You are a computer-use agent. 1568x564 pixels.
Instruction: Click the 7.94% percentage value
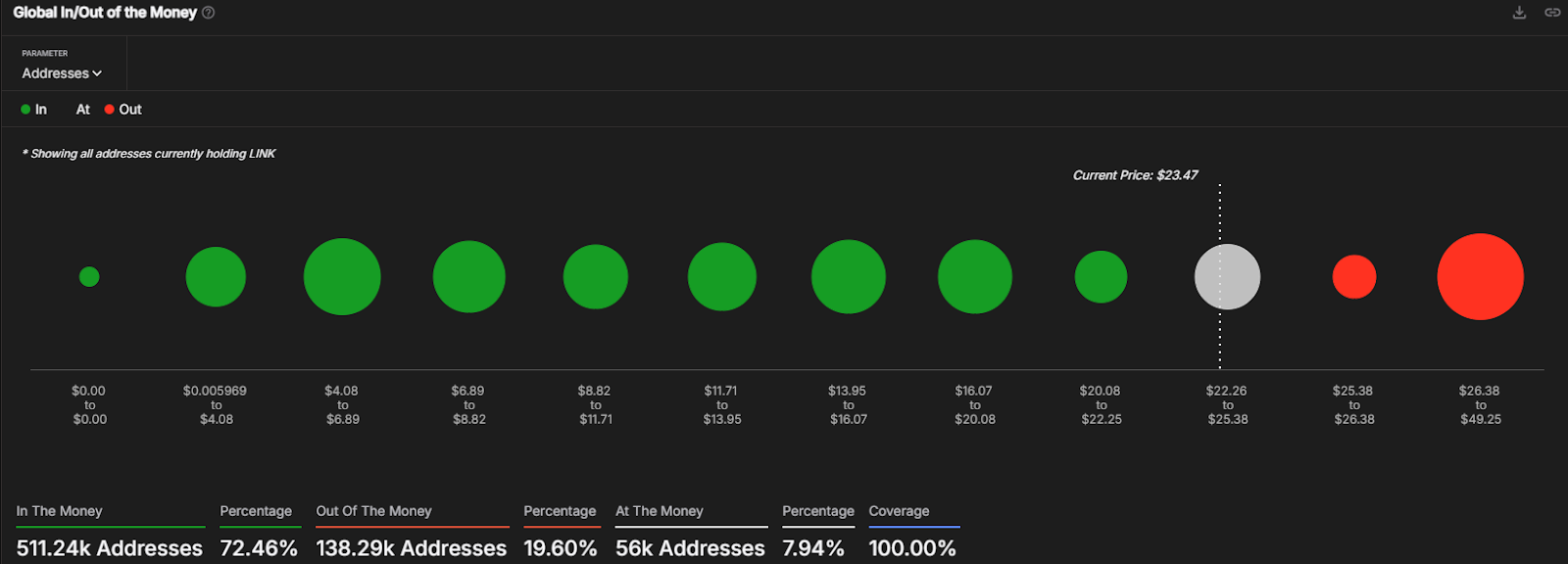click(x=813, y=548)
